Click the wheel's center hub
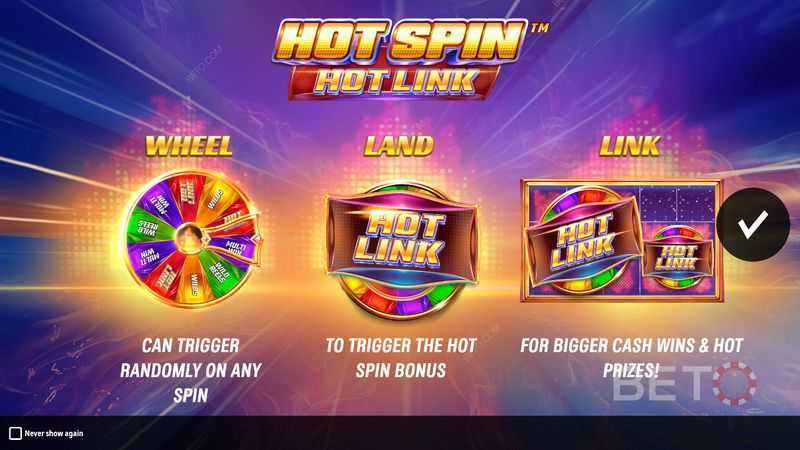This screenshot has width=800, height=450. [x=189, y=237]
